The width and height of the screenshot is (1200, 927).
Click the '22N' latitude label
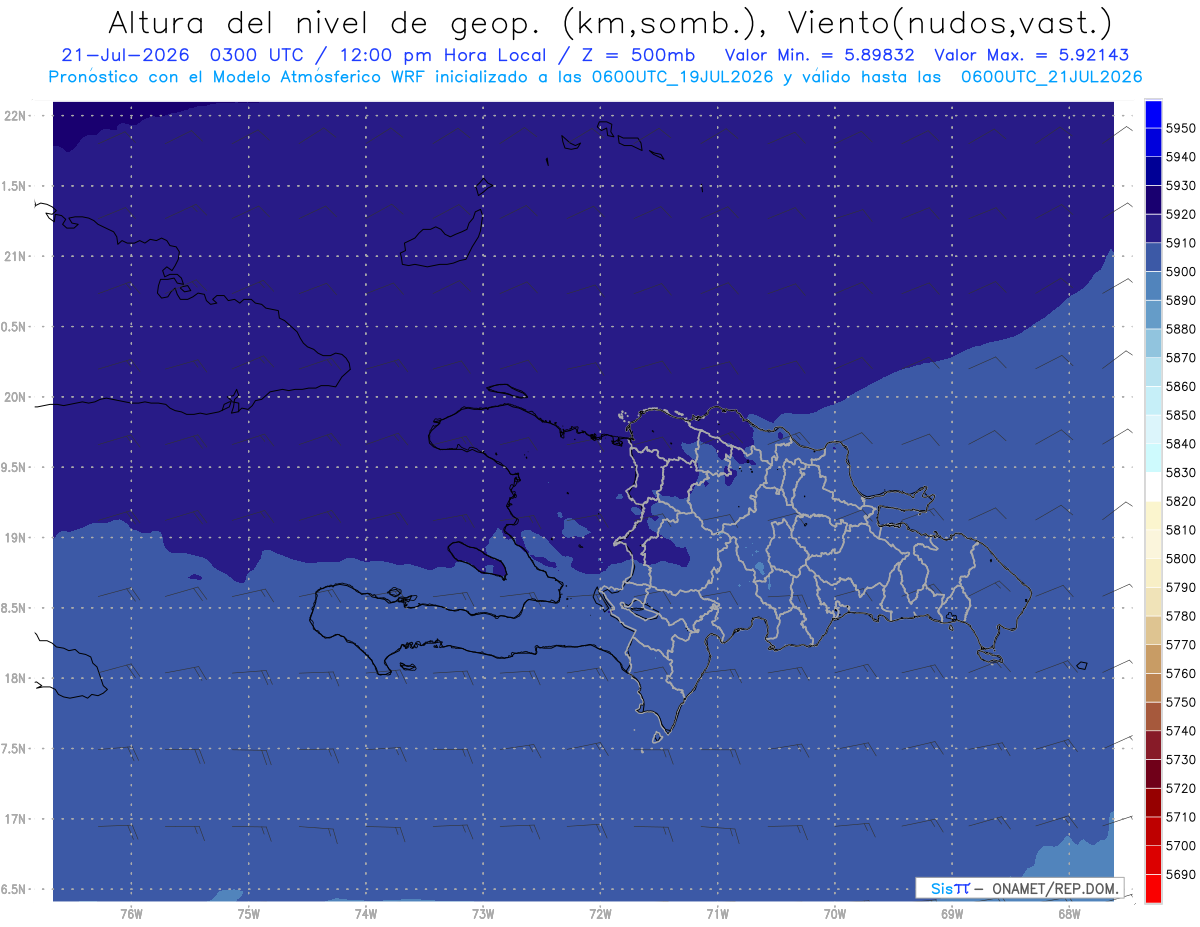[x=15, y=116]
